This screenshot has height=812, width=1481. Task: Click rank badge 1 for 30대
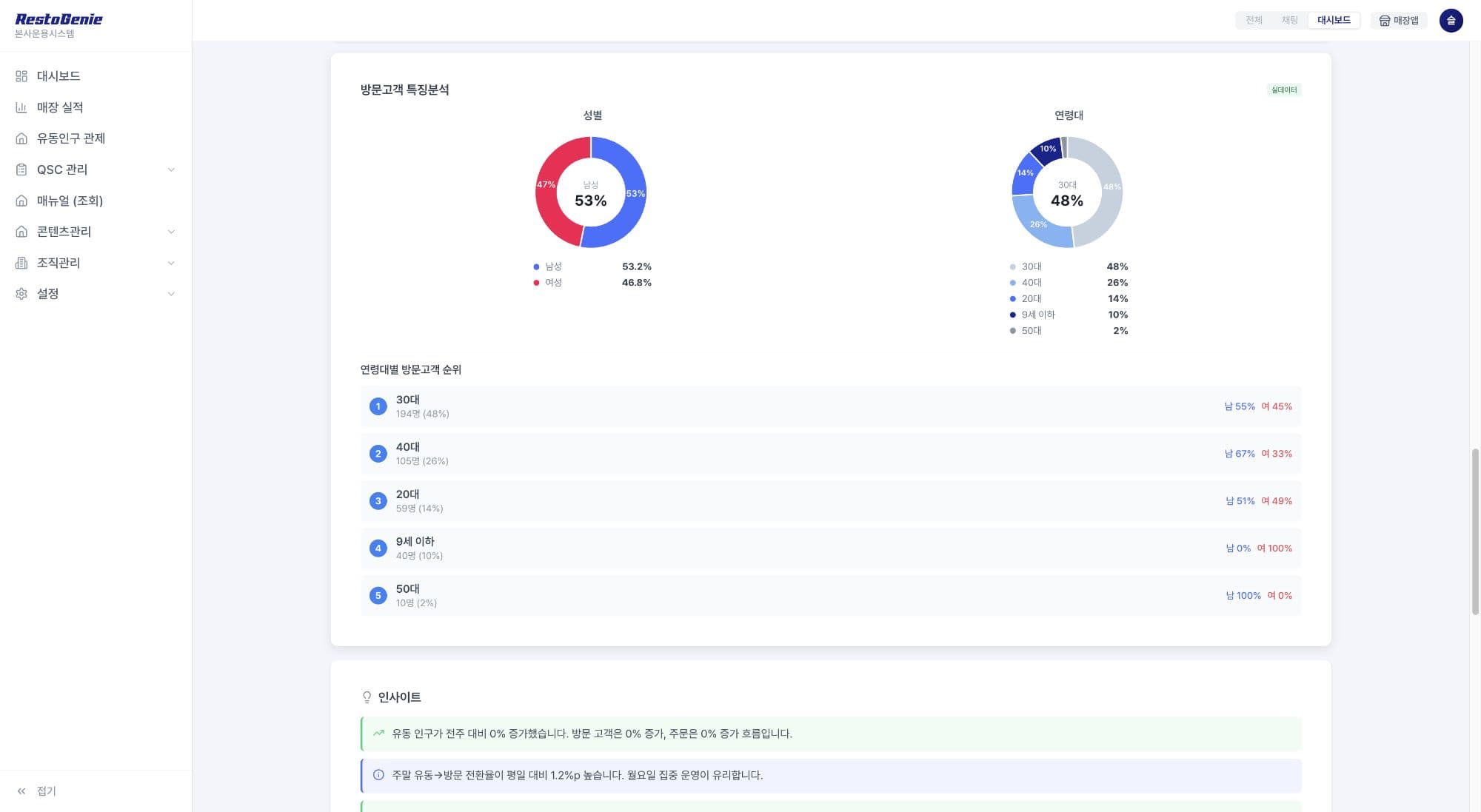coord(378,406)
